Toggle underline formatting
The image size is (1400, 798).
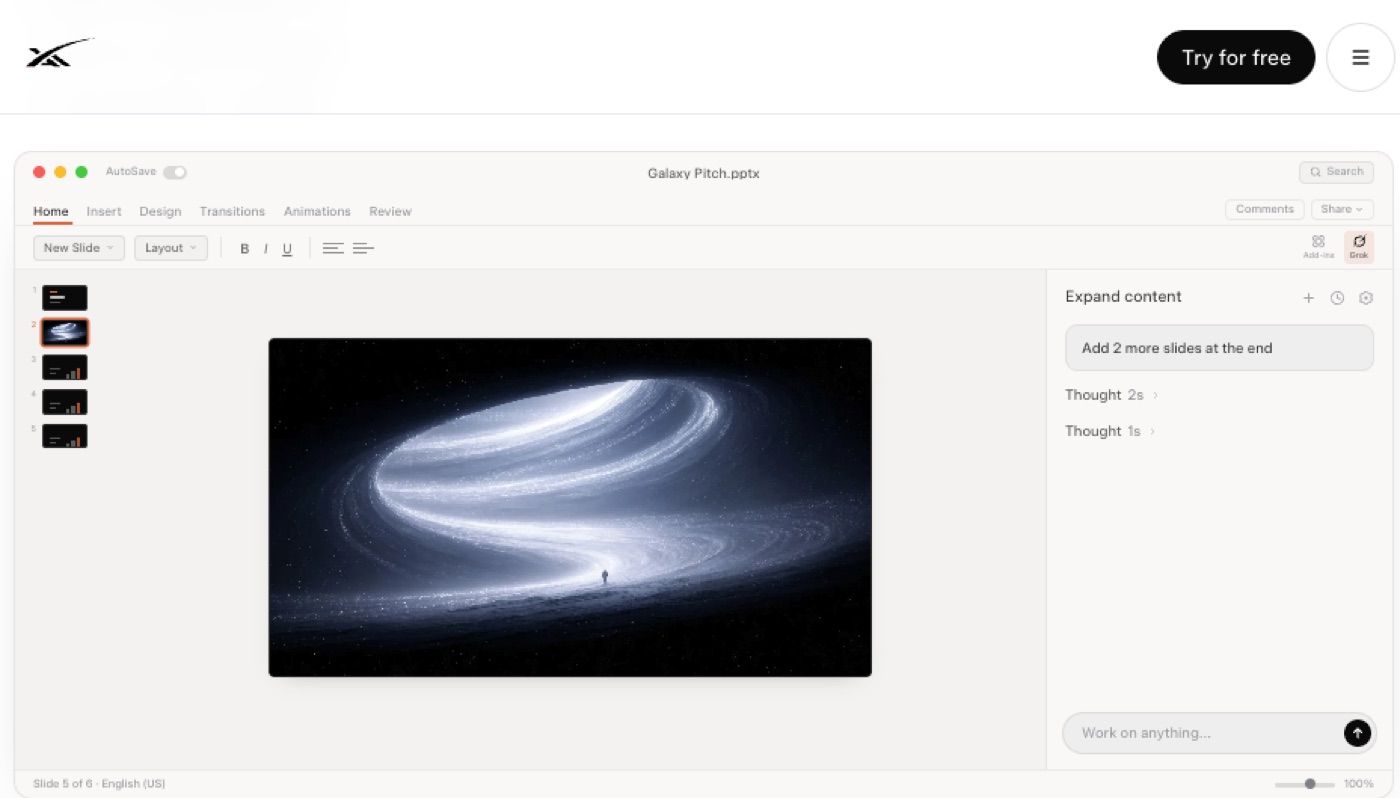pos(287,249)
